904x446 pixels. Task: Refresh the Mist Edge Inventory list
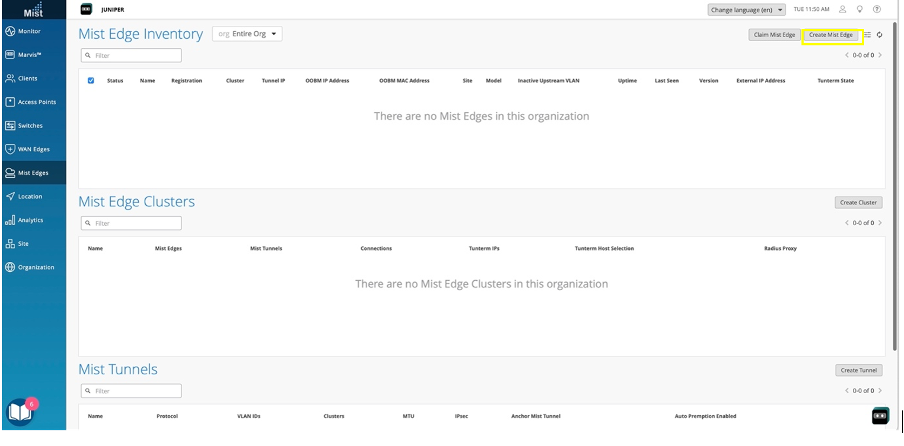(x=880, y=35)
